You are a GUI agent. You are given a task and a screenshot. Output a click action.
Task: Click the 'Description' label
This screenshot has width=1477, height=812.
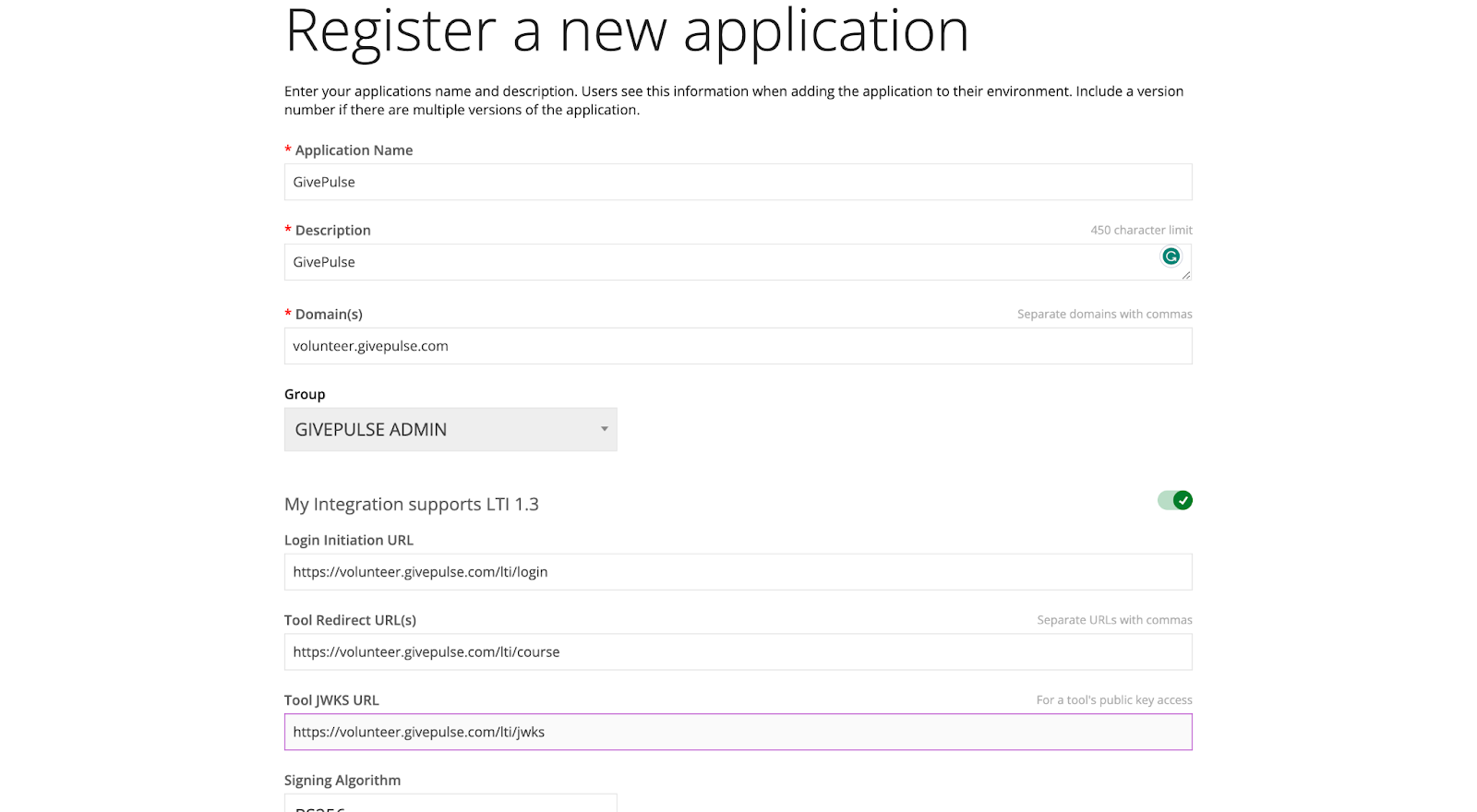pyautogui.click(x=333, y=231)
